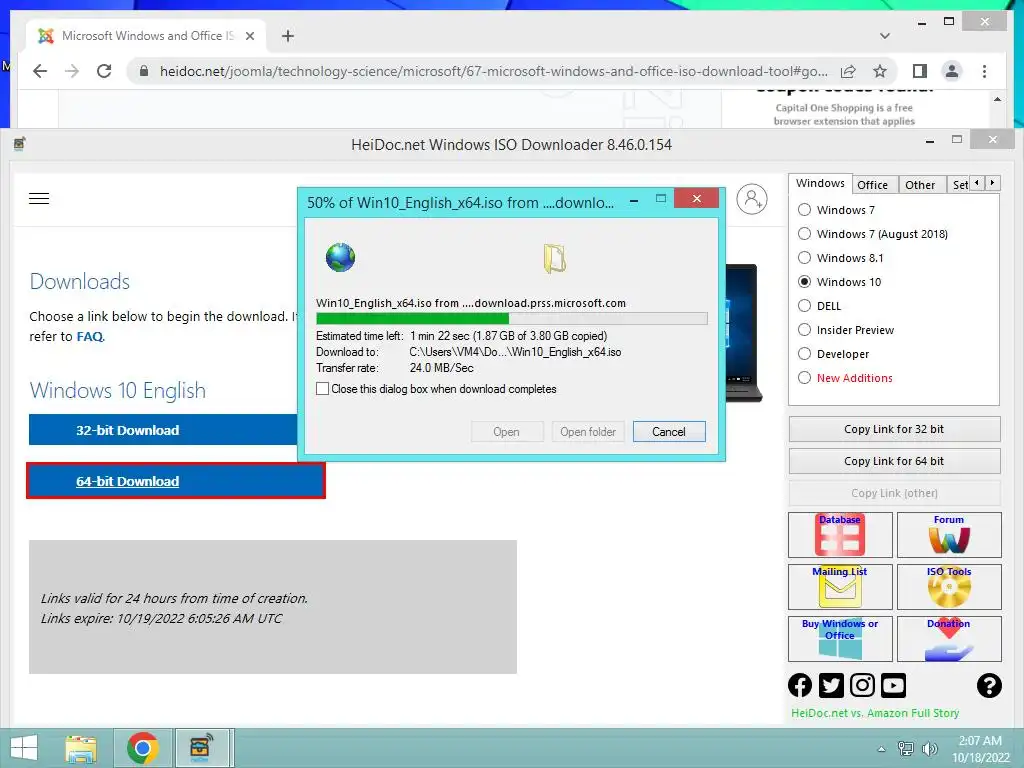The image size is (1024, 768).
Task: Open Chrome three-dot menu
Action: (984, 71)
